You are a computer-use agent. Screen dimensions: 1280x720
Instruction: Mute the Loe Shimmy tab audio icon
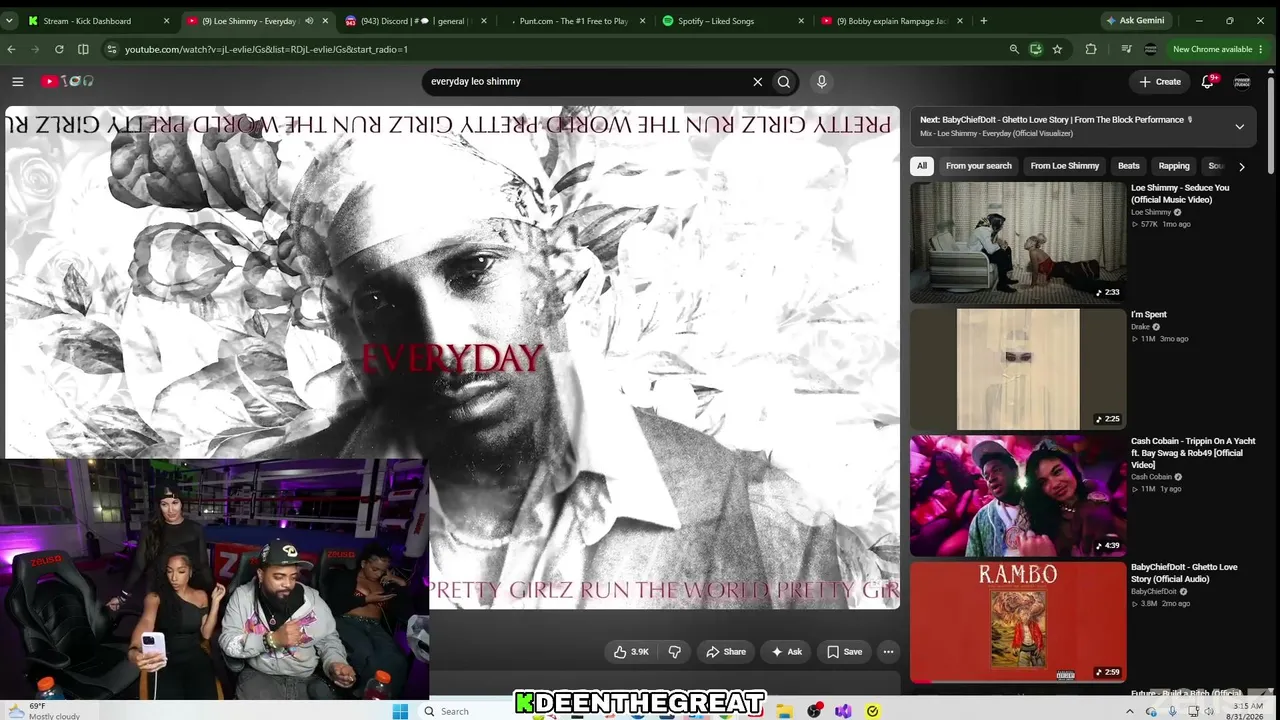point(309,21)
